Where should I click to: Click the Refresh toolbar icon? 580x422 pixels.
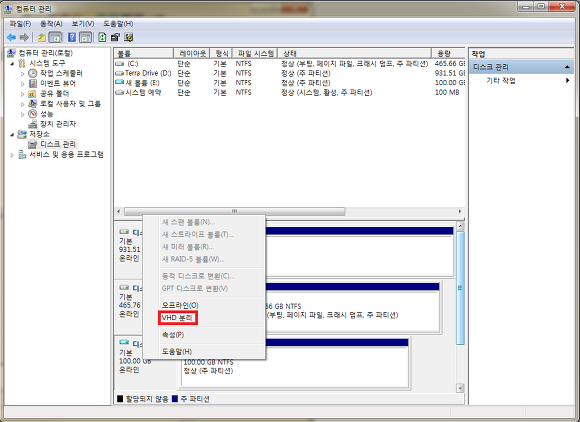[102, 37]
